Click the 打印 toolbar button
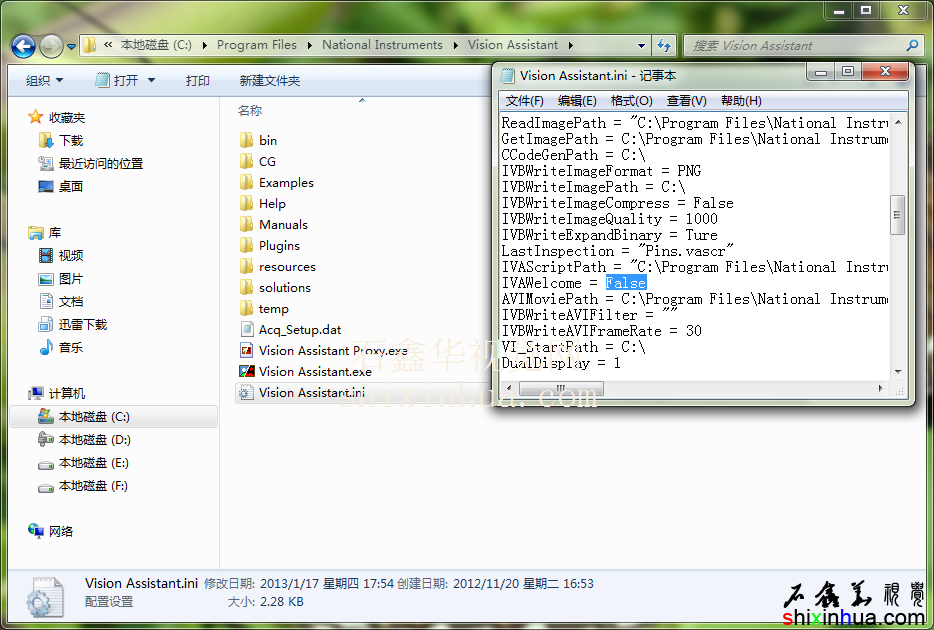The height and width of the screenshot is (630, 934). coord(197,80)
